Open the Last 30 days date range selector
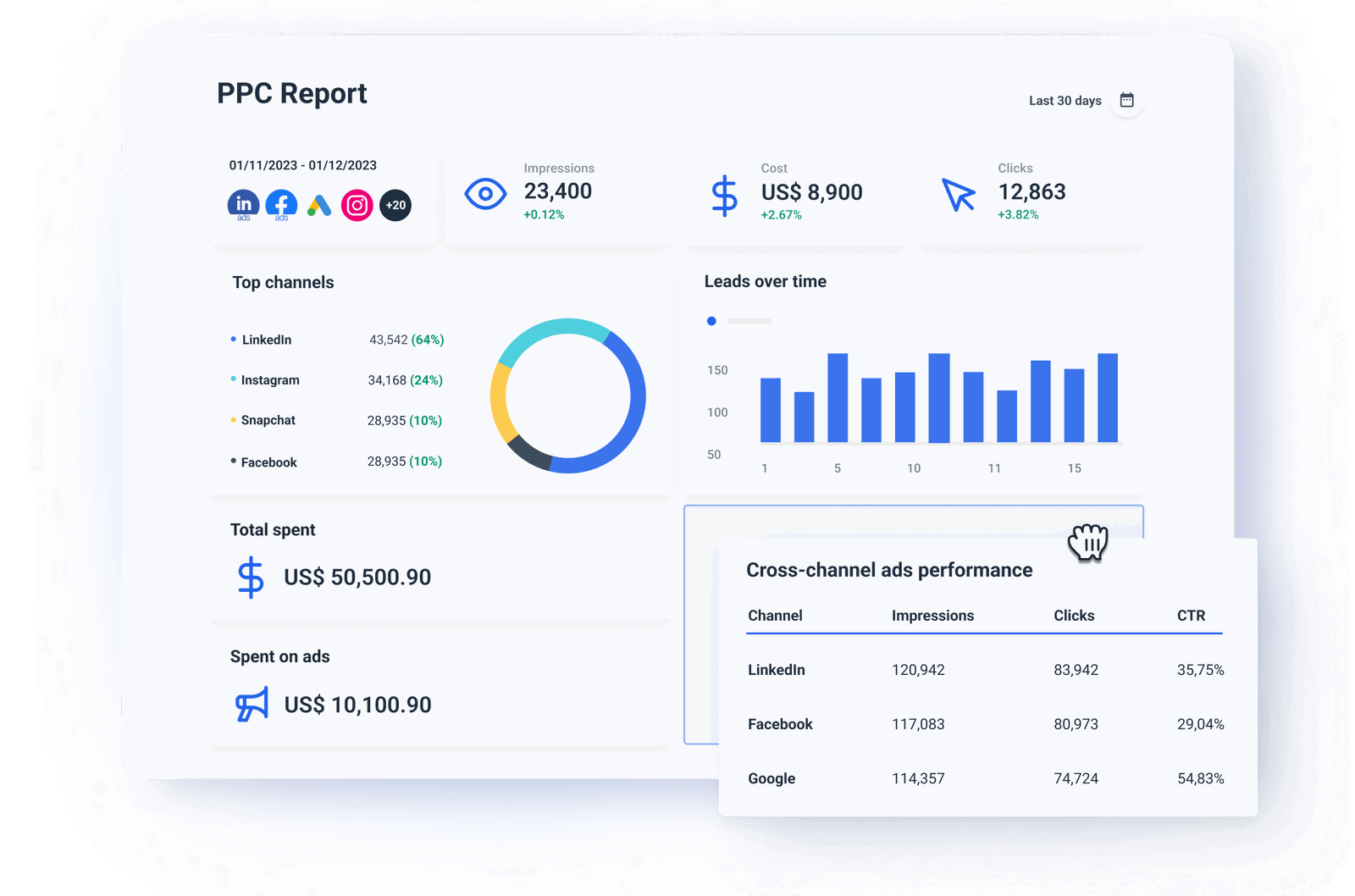Viewport: 1355px width, 896px height. pyautogui.click(x=1065, y=100)
